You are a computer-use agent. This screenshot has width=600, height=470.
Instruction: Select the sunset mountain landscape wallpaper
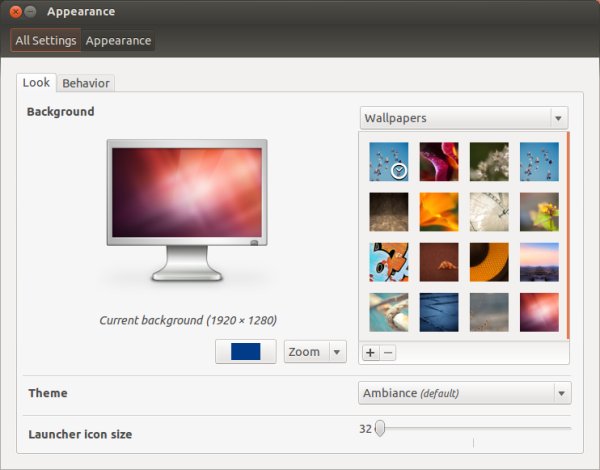pyautogui.click(x=539, y=262)
